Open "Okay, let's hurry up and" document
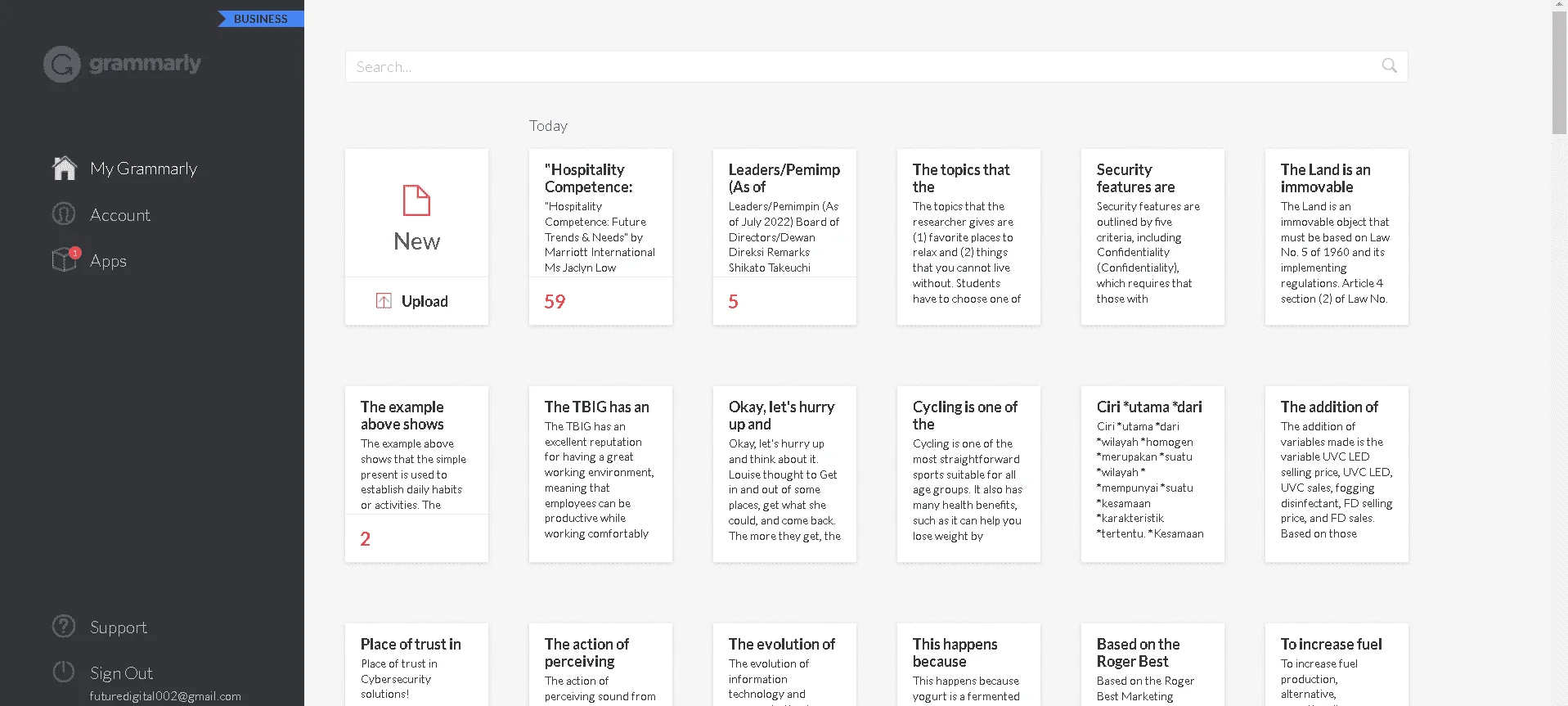The image size is (1568, 706). [784, 474]
